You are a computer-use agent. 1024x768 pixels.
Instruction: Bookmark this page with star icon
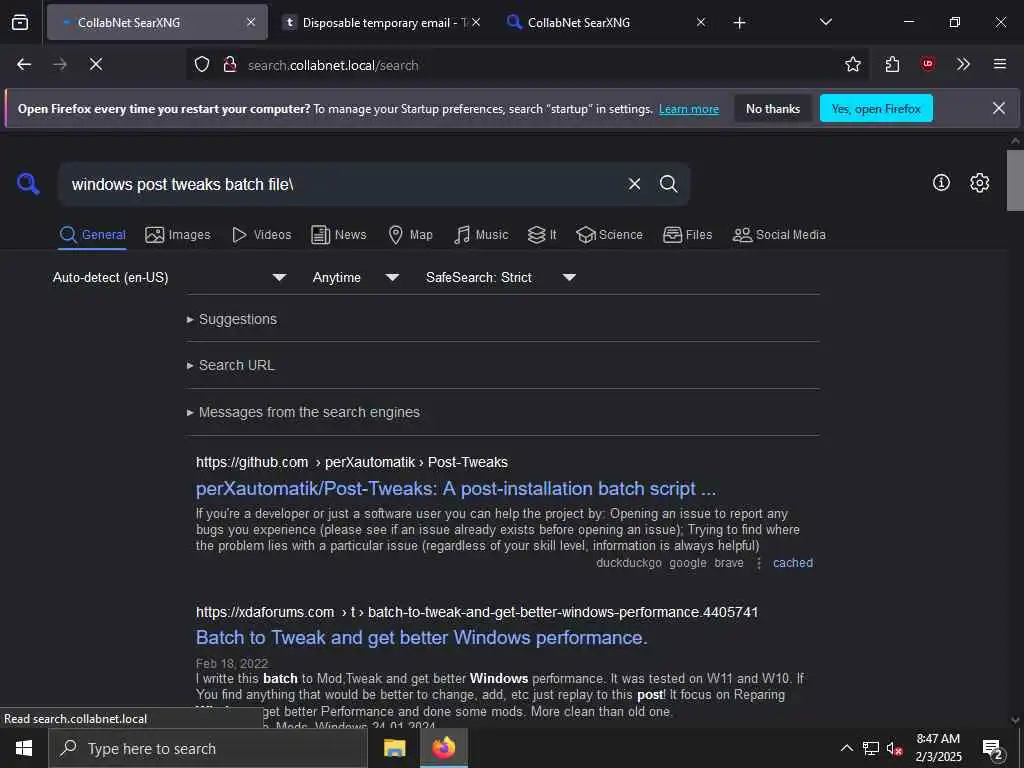[x=852, y=64]
